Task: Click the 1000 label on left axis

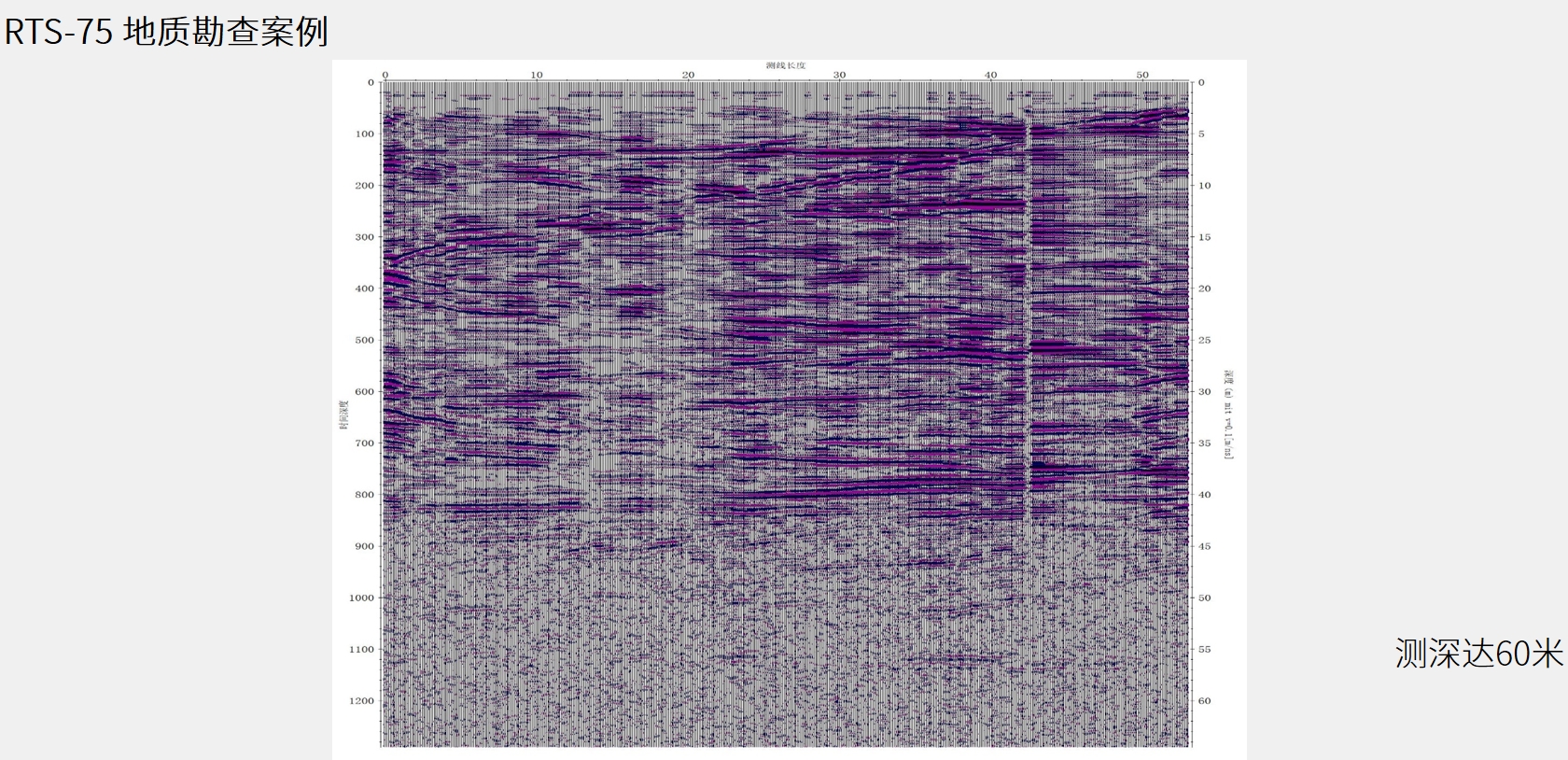Action: coord(361,598)
